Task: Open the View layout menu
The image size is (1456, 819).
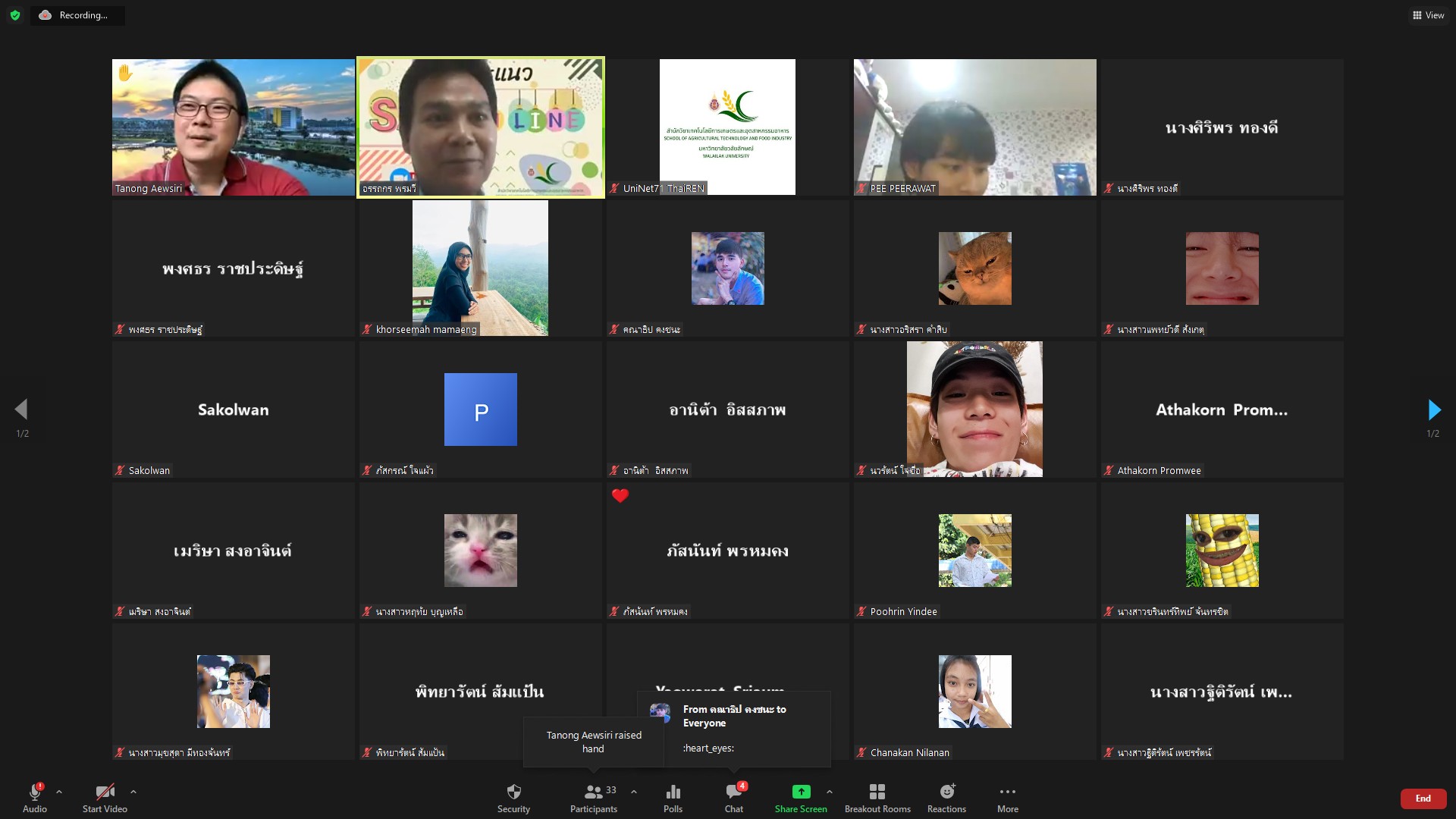Action: click(1428, 15)
